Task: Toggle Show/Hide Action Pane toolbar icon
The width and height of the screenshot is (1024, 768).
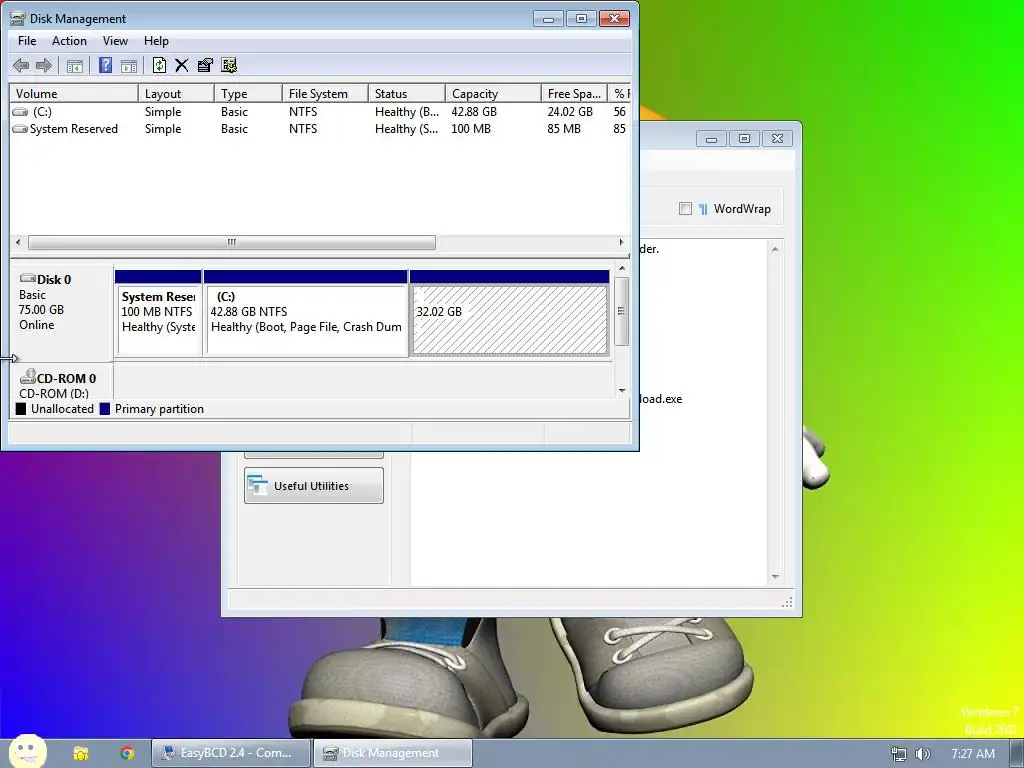Action: click(x=129, y=65)
